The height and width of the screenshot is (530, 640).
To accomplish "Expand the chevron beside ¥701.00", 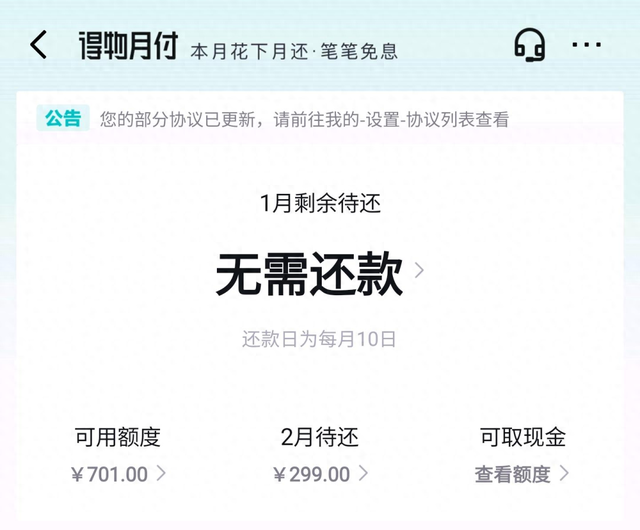I will tap(162, 474).
